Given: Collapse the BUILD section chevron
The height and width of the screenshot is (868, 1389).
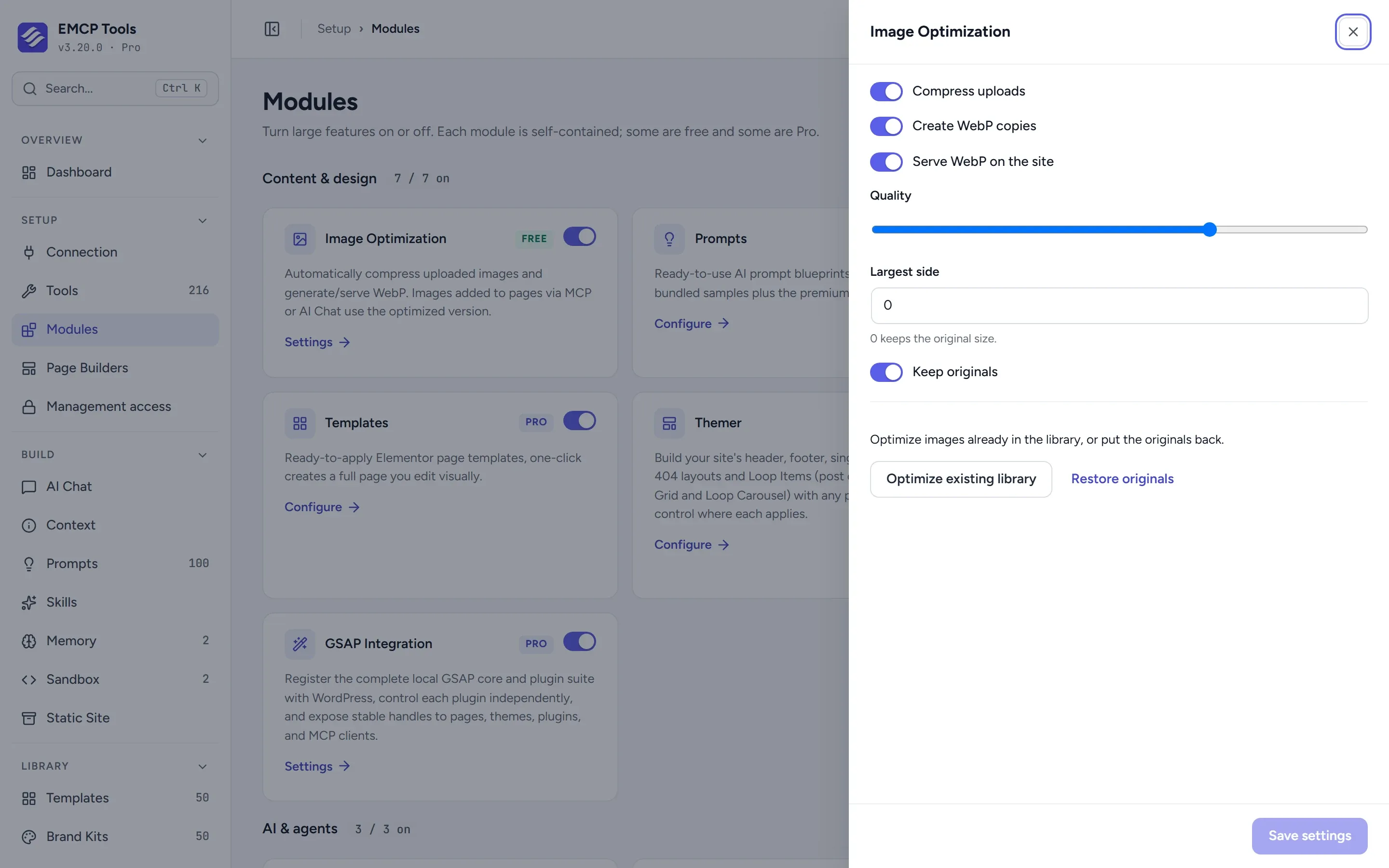Looking at the screenshot, I should point(202,455).
